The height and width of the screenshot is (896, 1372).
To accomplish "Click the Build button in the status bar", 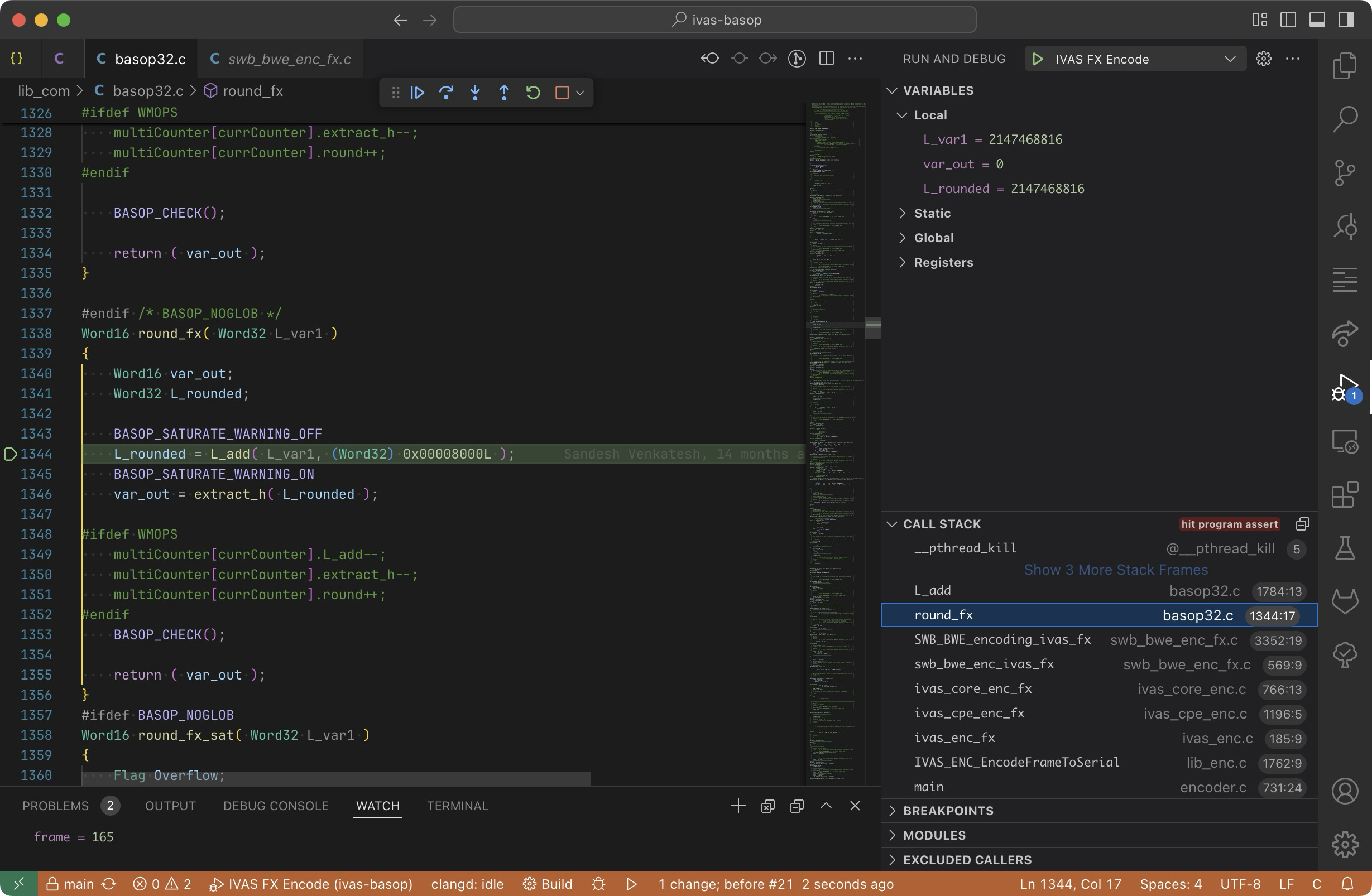I will [x=548, y=884].
